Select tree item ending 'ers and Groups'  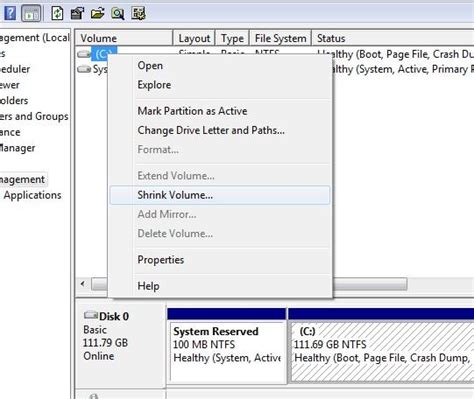pos(34,116)
